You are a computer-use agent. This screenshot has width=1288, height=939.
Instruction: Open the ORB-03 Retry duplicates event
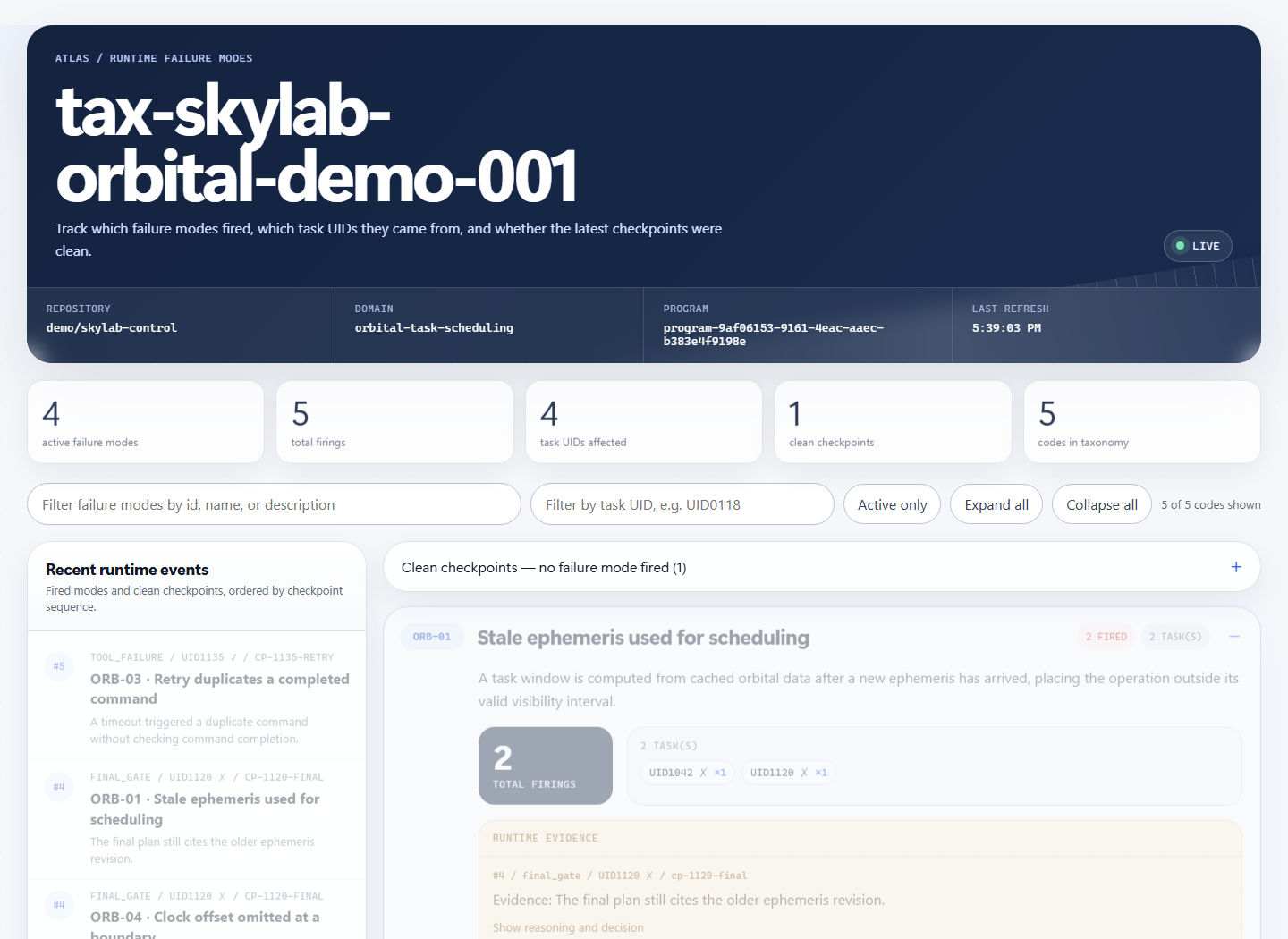point(197,698)
